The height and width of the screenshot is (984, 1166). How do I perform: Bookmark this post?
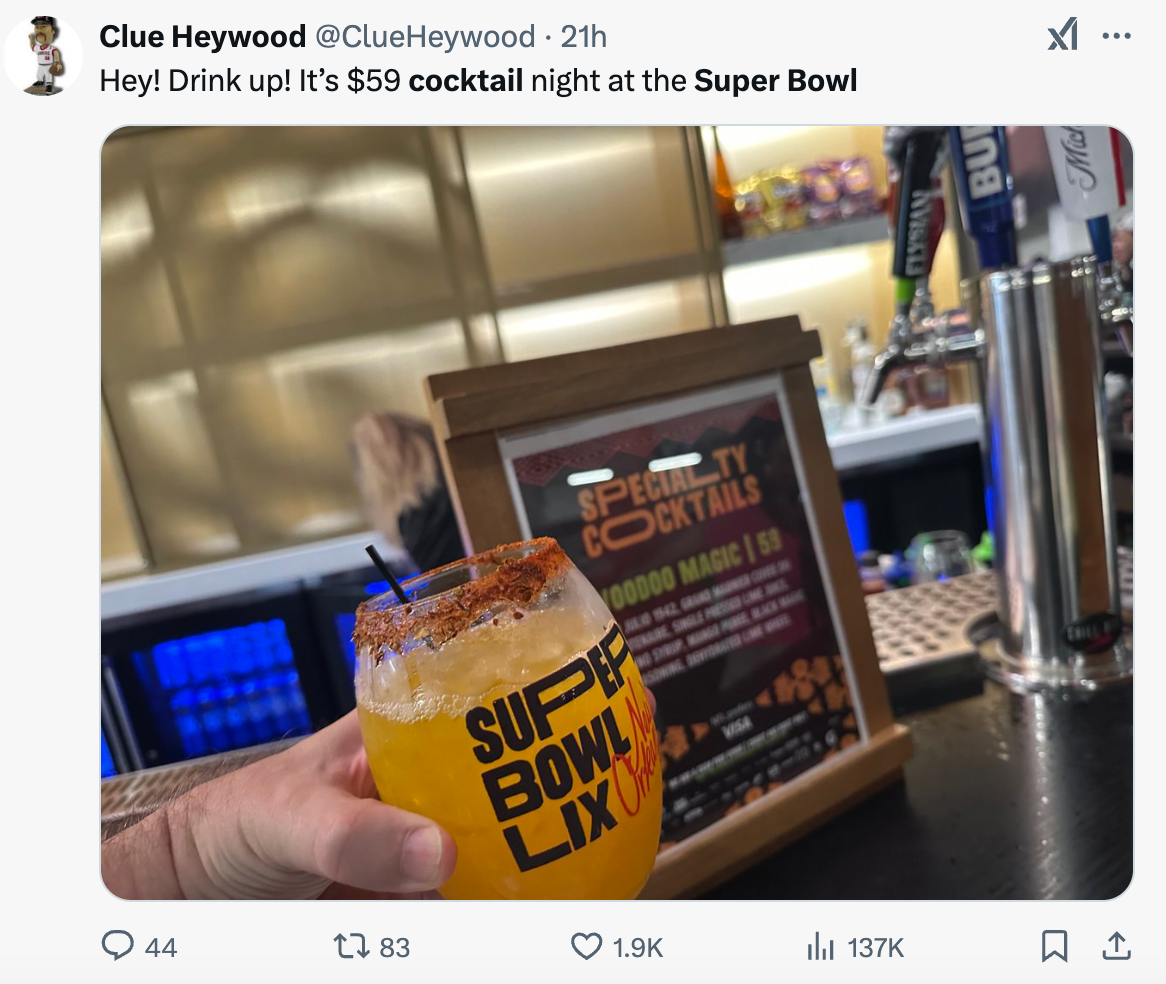point(1054,946)
